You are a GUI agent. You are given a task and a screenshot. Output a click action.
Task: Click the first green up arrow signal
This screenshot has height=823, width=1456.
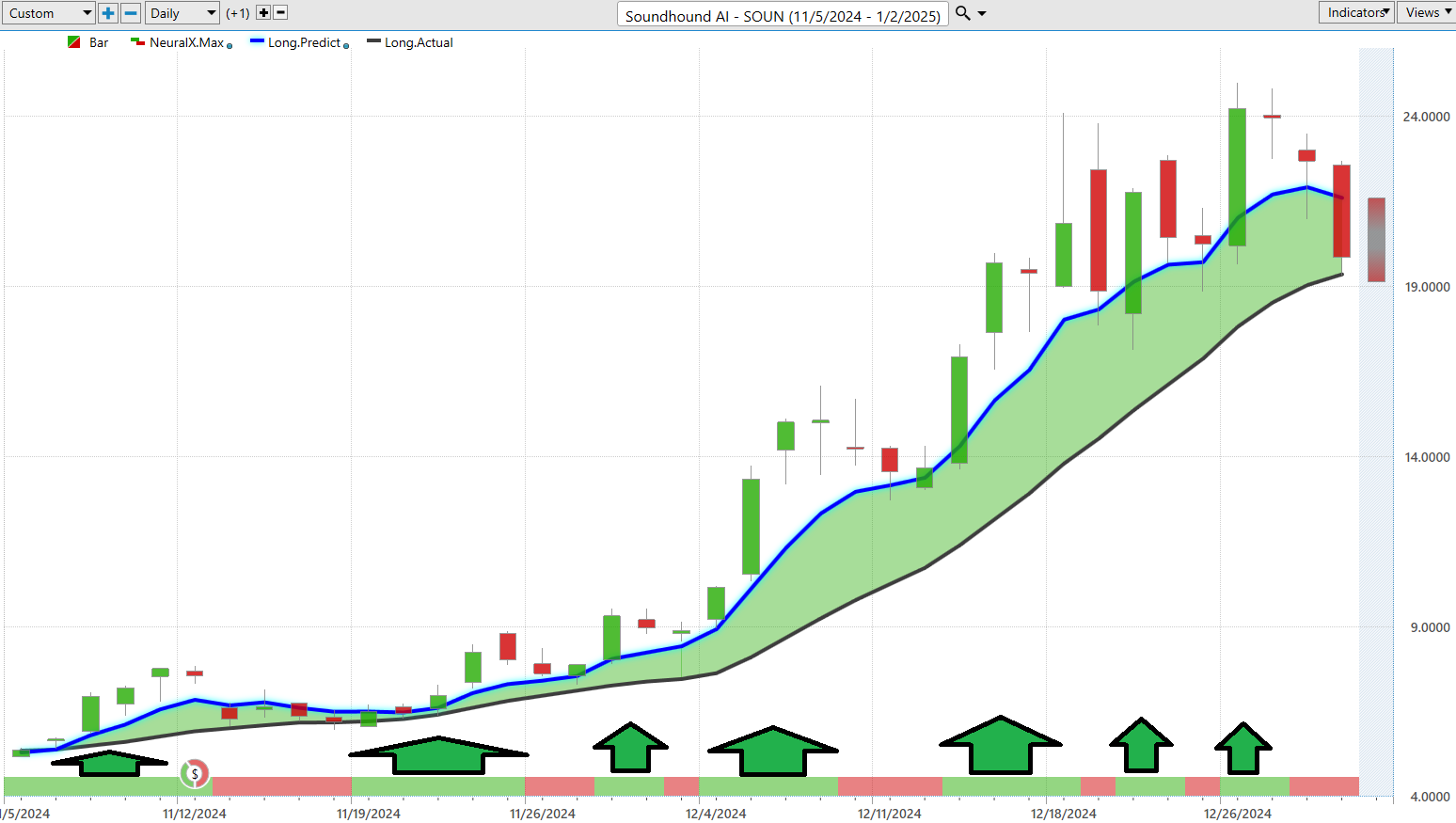109,763
